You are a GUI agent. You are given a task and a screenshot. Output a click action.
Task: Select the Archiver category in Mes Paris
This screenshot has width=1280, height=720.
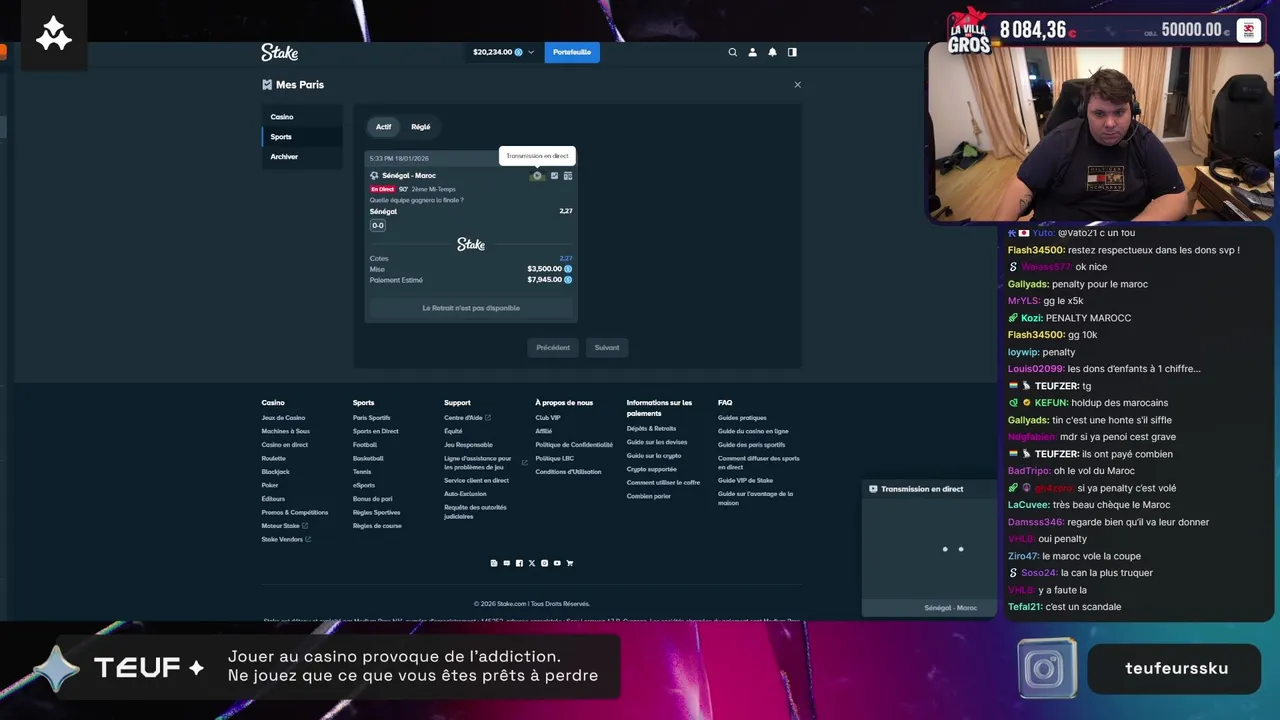[302, 157]
